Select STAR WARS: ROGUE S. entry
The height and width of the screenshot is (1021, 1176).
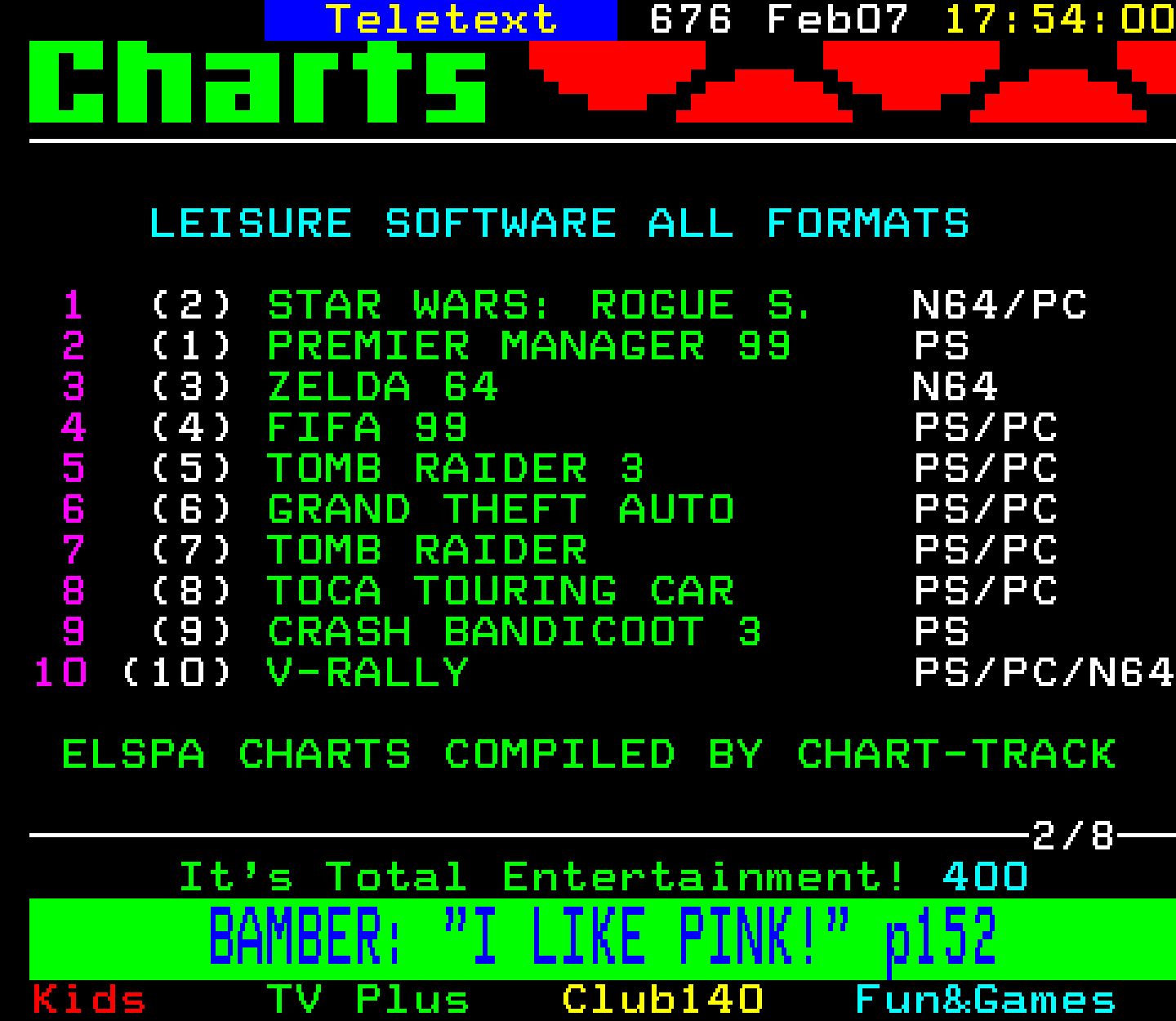(x=540, y=305)
